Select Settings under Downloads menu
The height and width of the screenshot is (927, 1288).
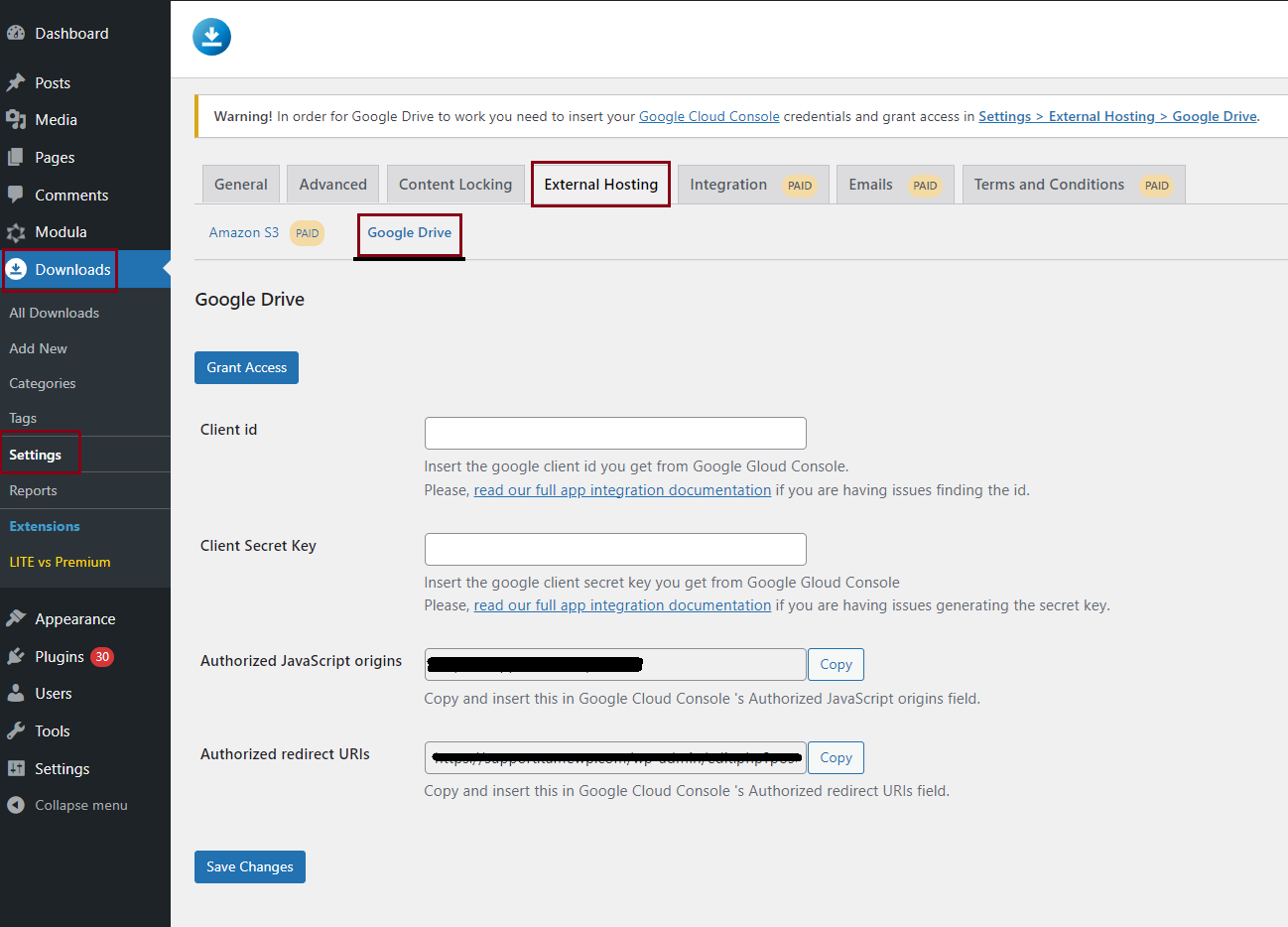click(36, 455)
